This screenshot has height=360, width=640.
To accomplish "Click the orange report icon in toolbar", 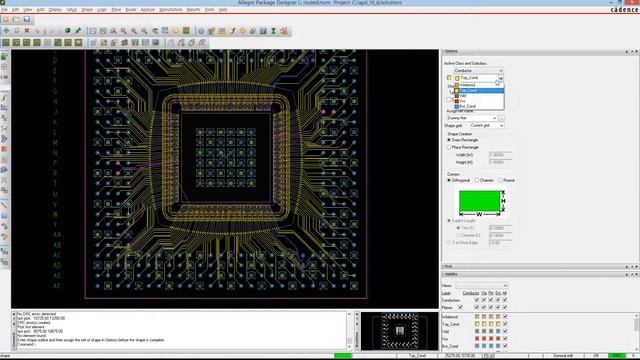I will pyautogui.click(x=284, y=31).
